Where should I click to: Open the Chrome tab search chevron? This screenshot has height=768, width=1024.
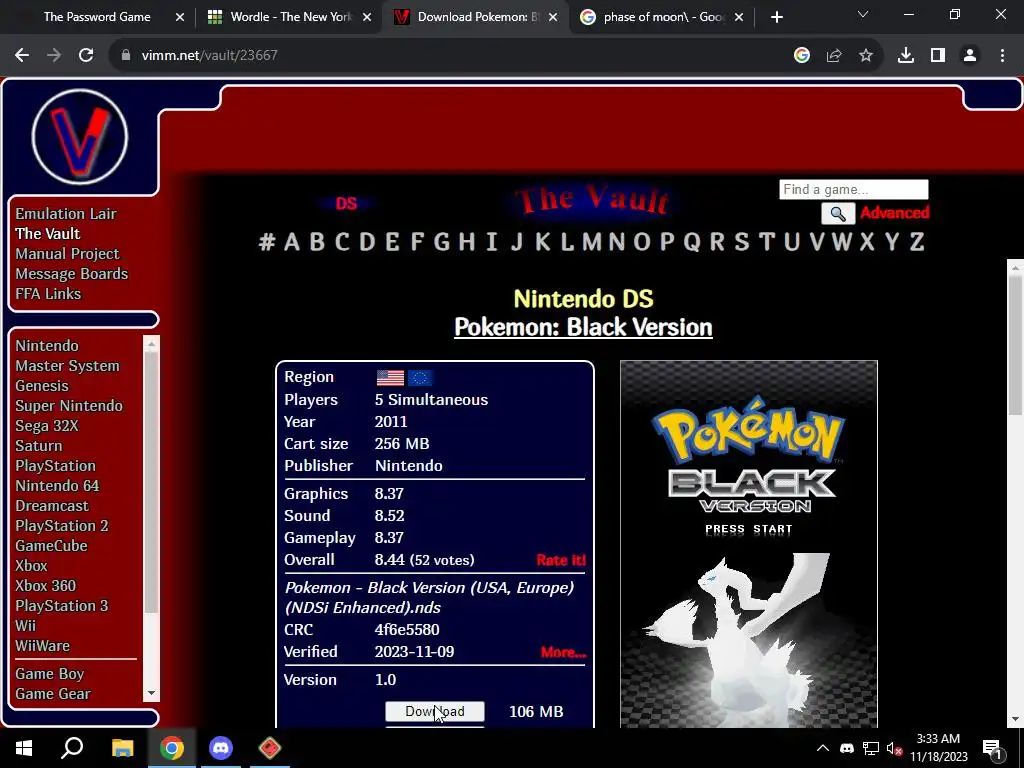point(863,14)
